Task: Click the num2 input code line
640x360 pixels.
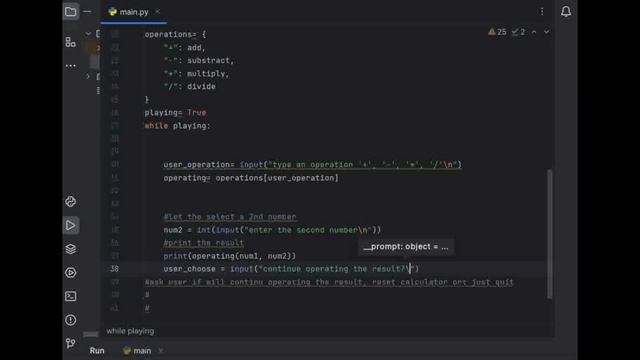Action: click(x=272, y=230)
